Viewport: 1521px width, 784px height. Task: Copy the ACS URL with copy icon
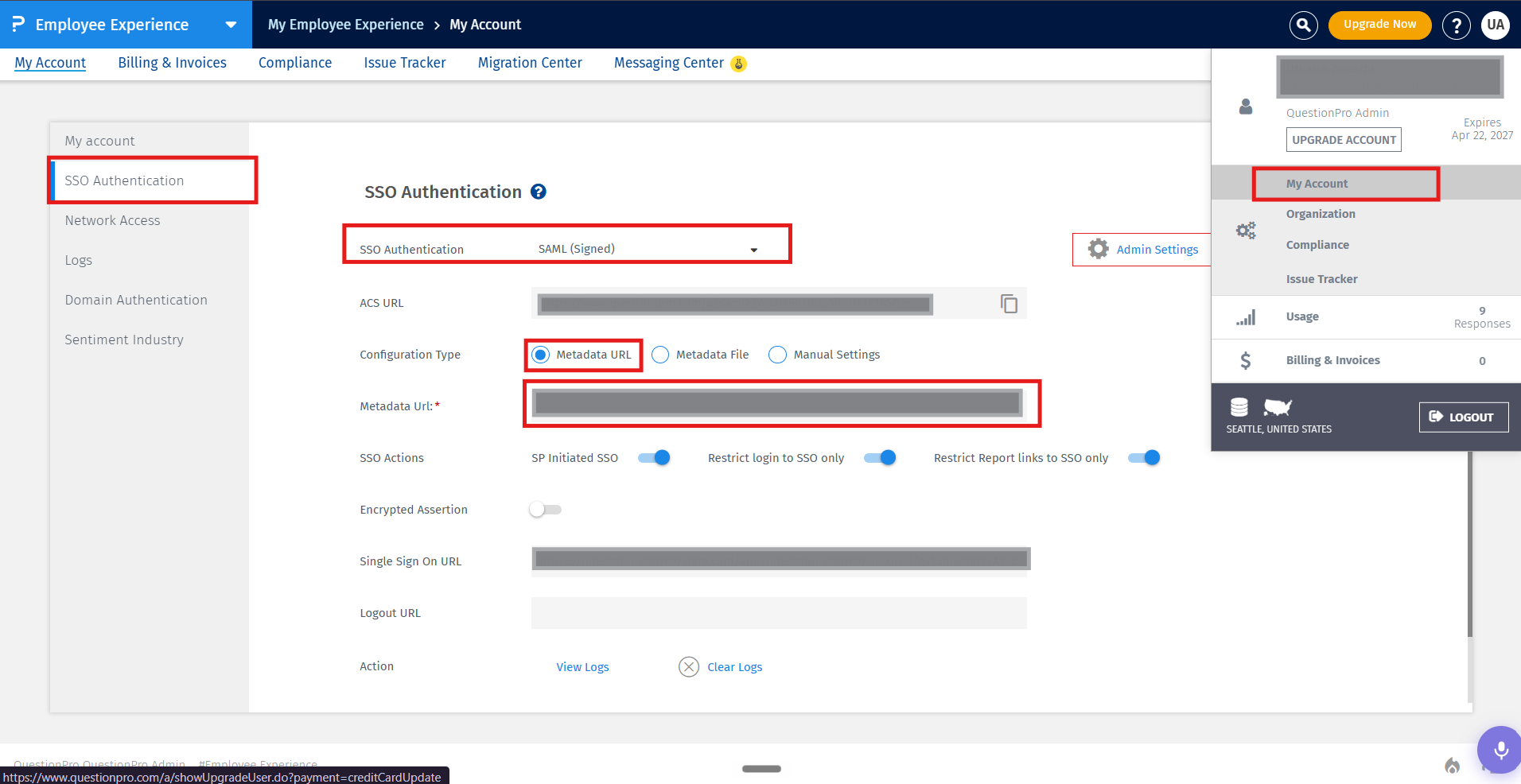pos(1009,303)
